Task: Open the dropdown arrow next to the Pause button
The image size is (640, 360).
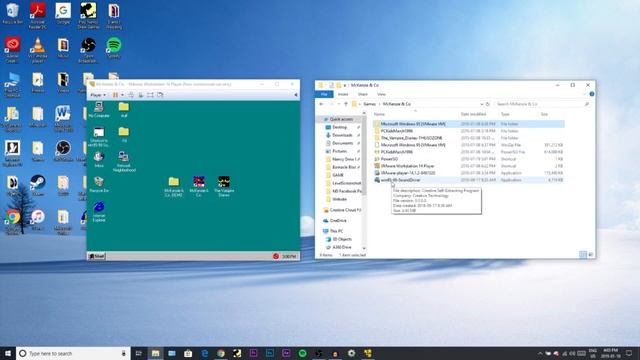Action: 122,95
